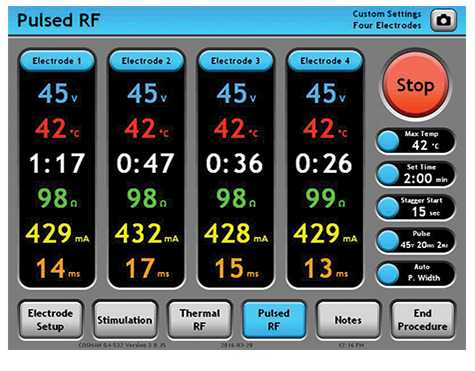This screenshot has width=475, height=371.
Task: Select the Electrode 3 header
Action: (236, 61)
